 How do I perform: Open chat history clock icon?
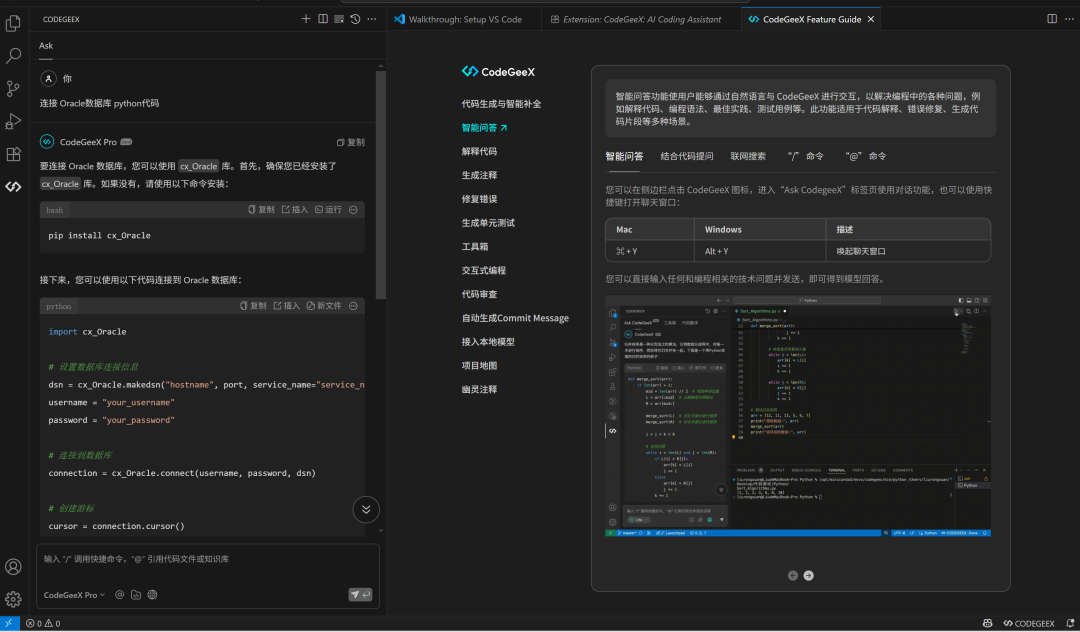click(x=355, y=19)
